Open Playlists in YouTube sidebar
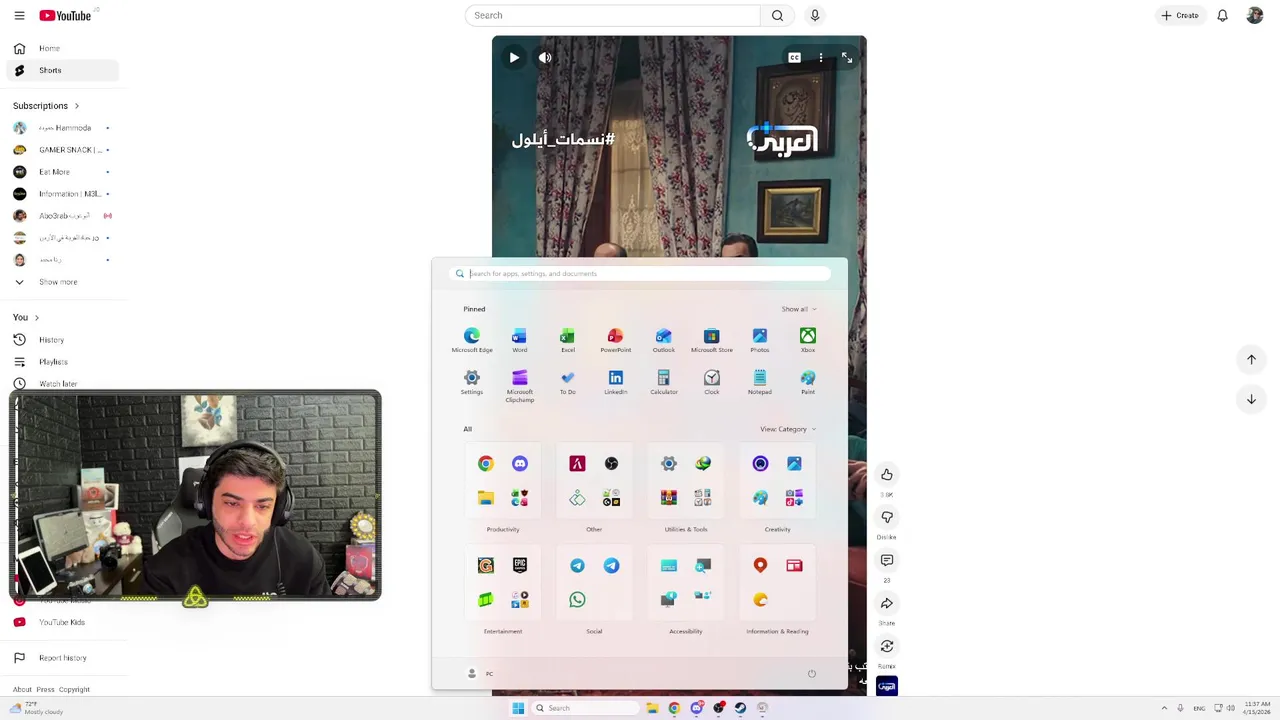Screen dimensions: 1280x720 point(62,362)
